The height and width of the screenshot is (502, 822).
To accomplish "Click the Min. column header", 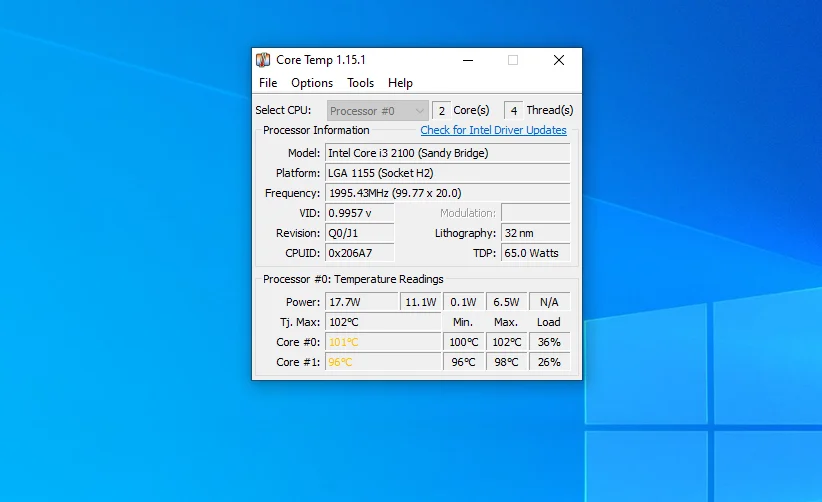I will pos(463,322).
